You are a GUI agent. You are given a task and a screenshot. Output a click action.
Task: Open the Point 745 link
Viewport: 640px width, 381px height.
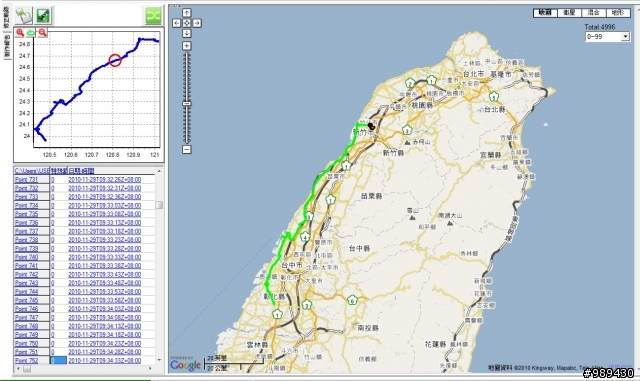coord(26,300)
